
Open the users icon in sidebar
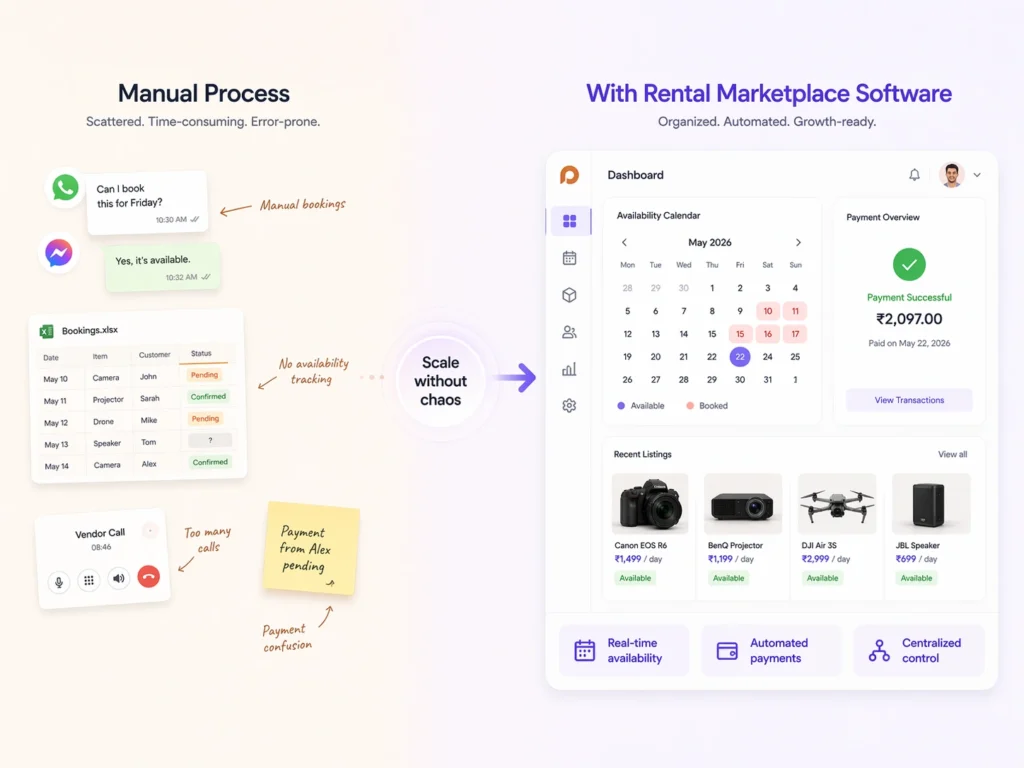pos(569,332)
